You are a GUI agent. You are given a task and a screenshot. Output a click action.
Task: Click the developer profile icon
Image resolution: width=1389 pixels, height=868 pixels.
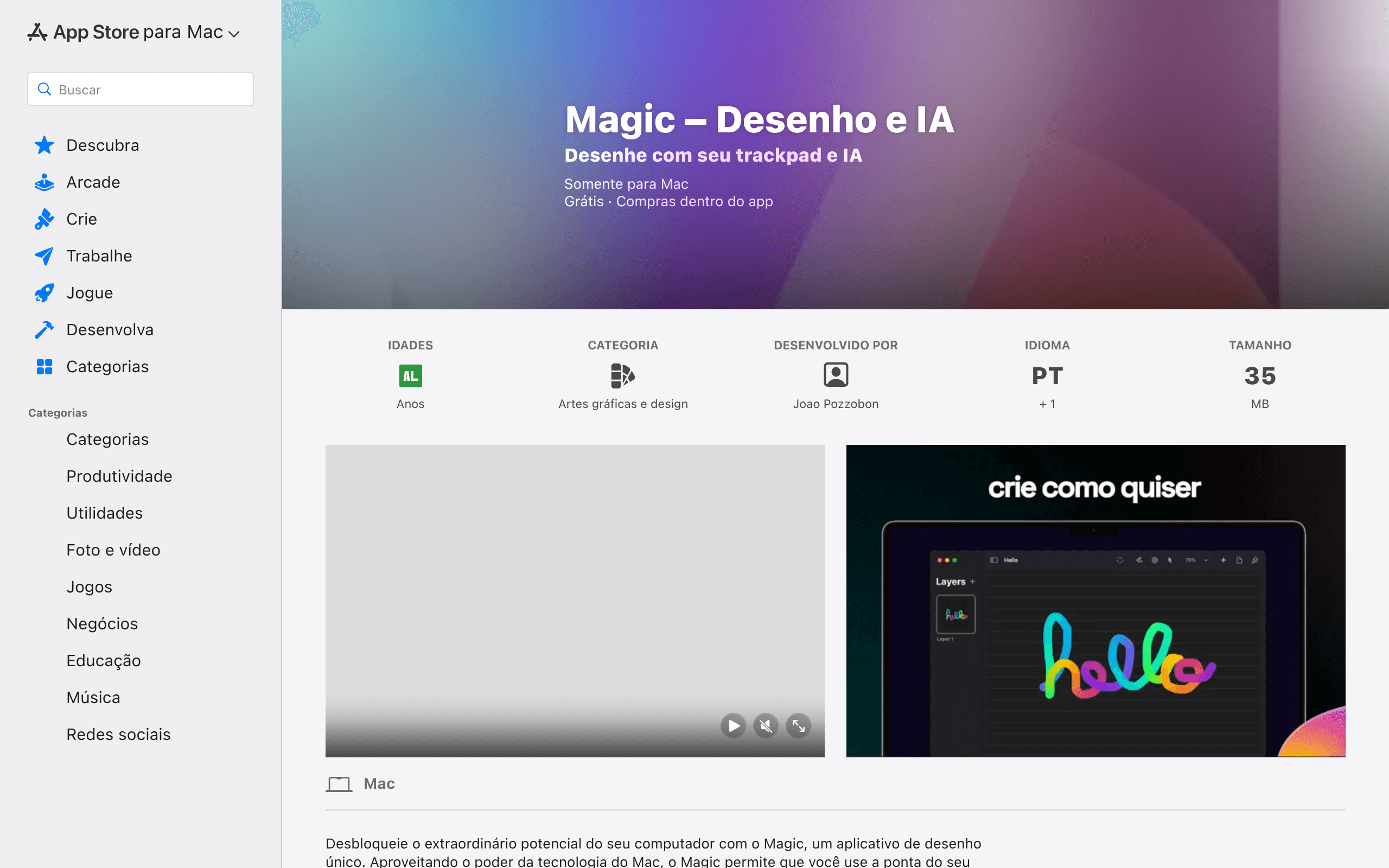(x=836, y=375)
